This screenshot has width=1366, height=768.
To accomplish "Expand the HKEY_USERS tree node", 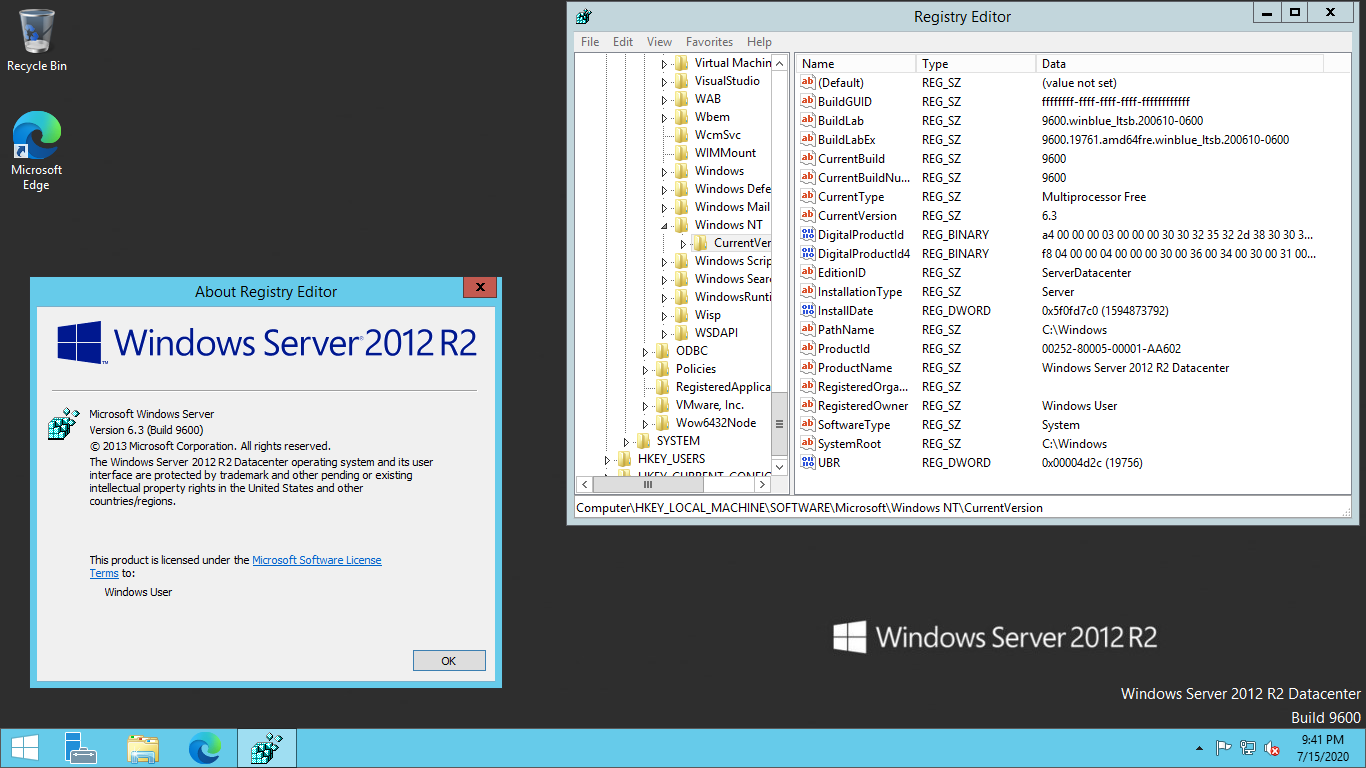I will [607, 460].
